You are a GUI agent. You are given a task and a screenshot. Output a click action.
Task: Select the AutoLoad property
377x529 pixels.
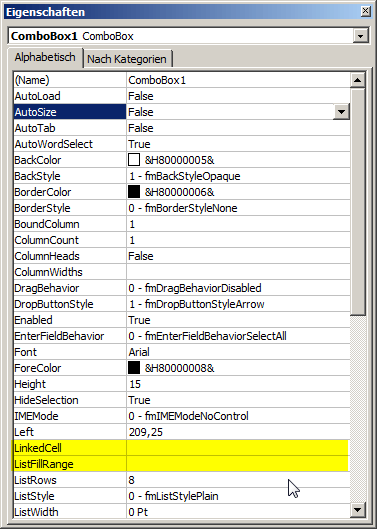(70, 96)
